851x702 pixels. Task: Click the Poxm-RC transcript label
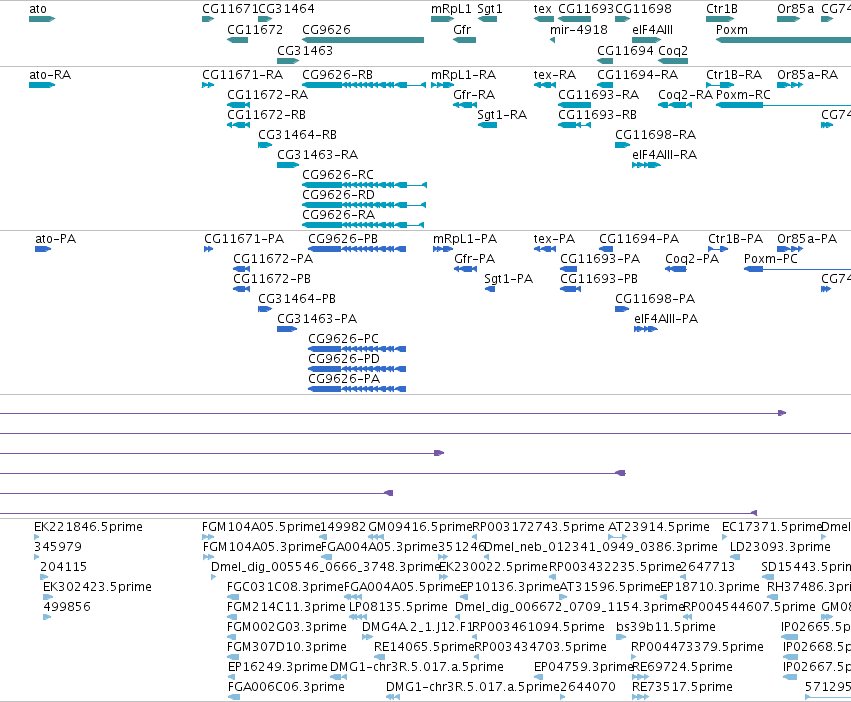point(743,94)
